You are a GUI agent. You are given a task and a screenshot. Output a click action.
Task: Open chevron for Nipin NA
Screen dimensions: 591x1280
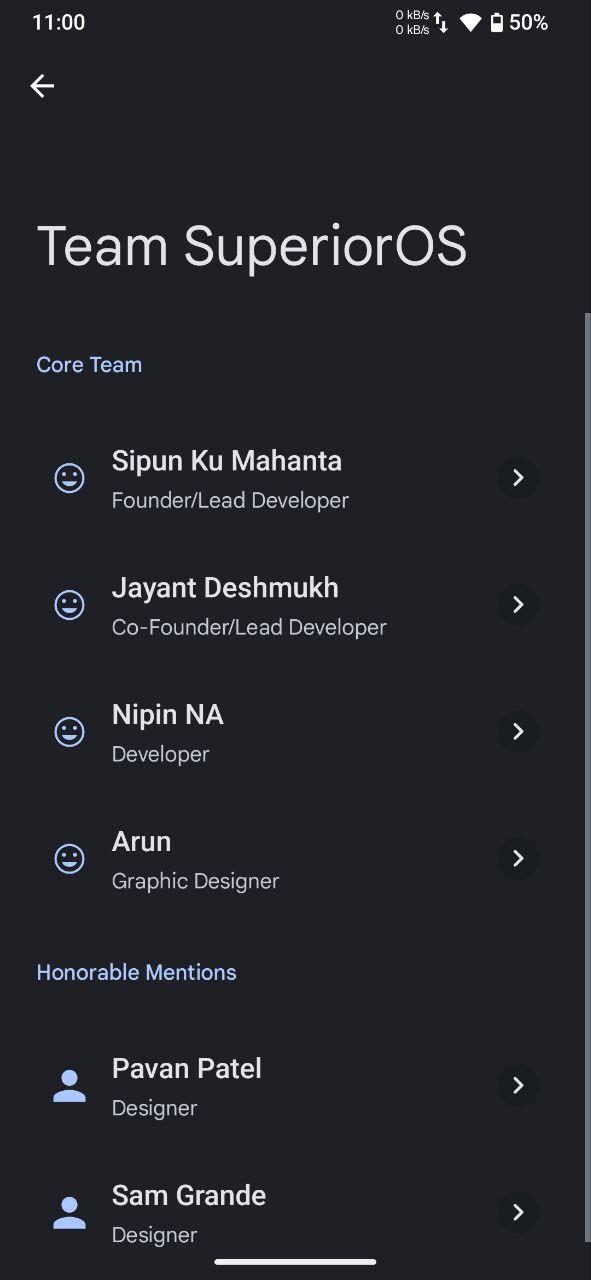point(518,732)
